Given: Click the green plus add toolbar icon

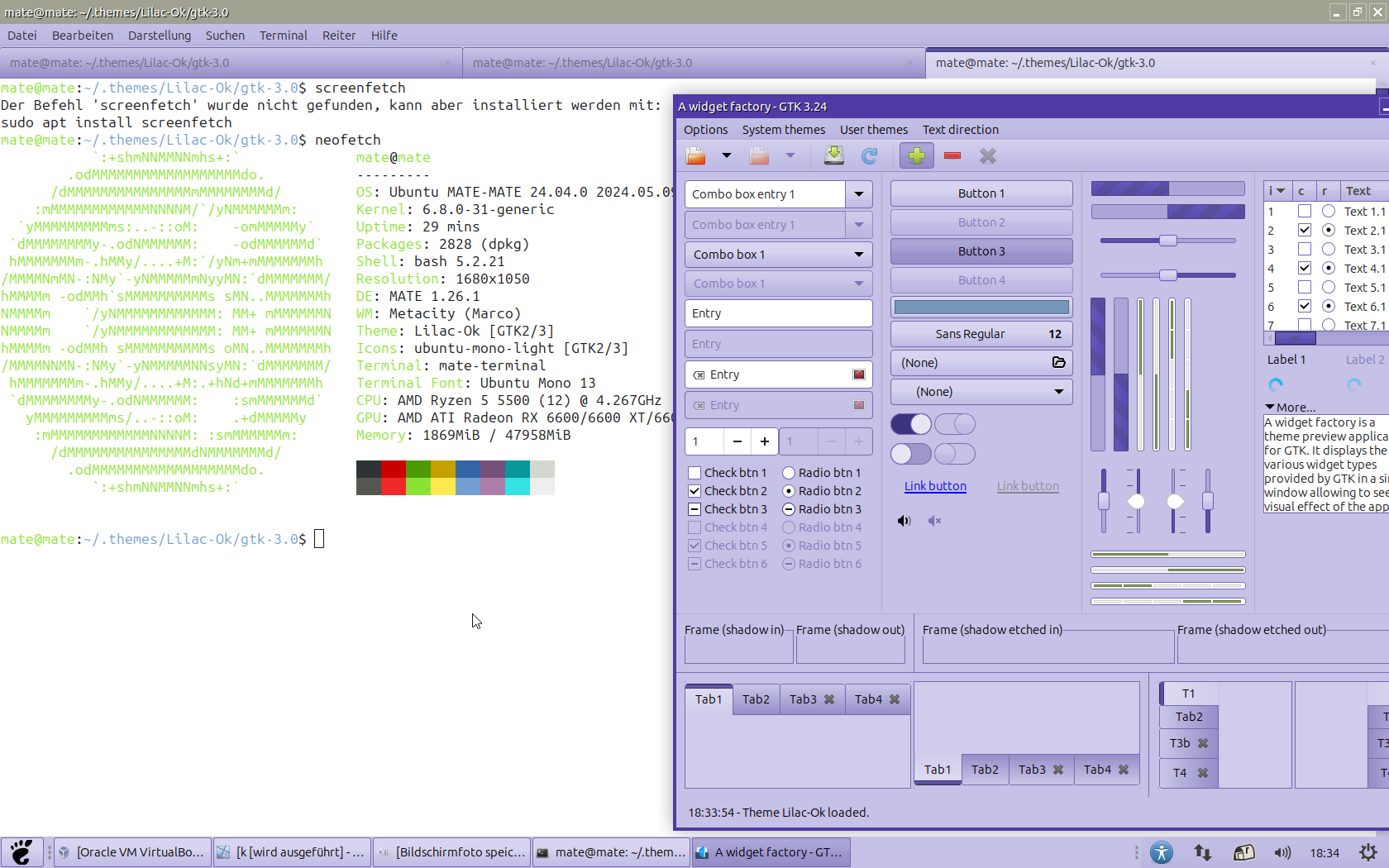Looking at the screenshot, I should (917, 155).
